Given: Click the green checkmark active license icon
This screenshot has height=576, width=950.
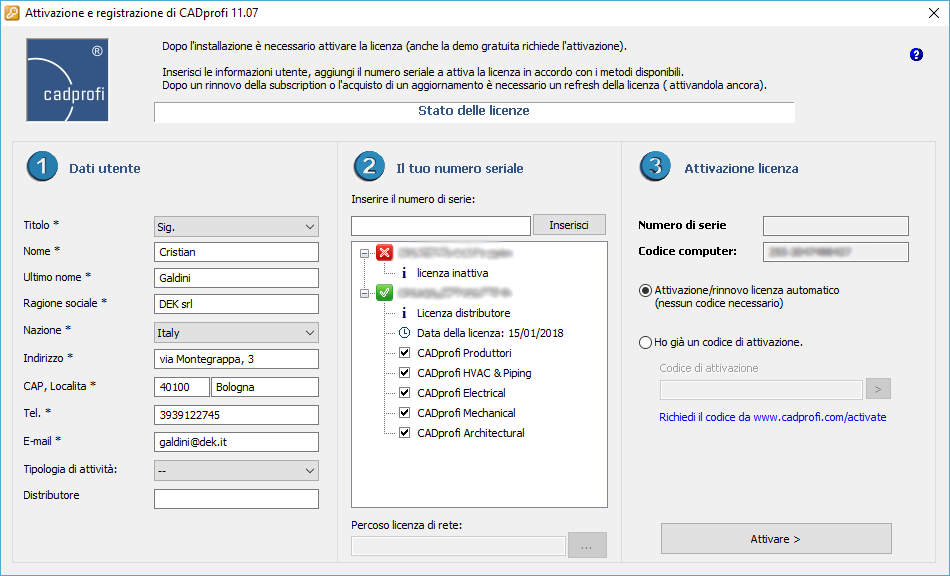Looking at the screenshot, I should pos(384,293).
